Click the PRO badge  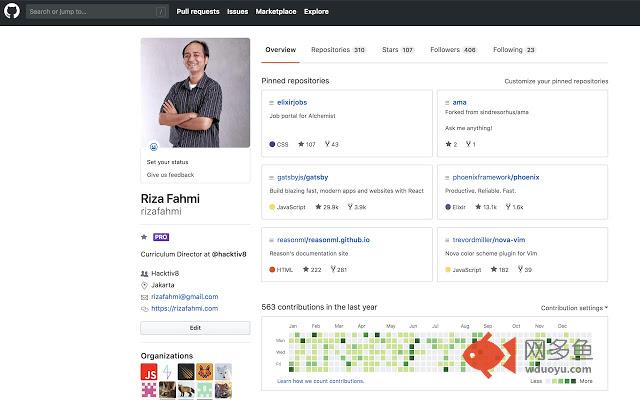click(161, 237)
